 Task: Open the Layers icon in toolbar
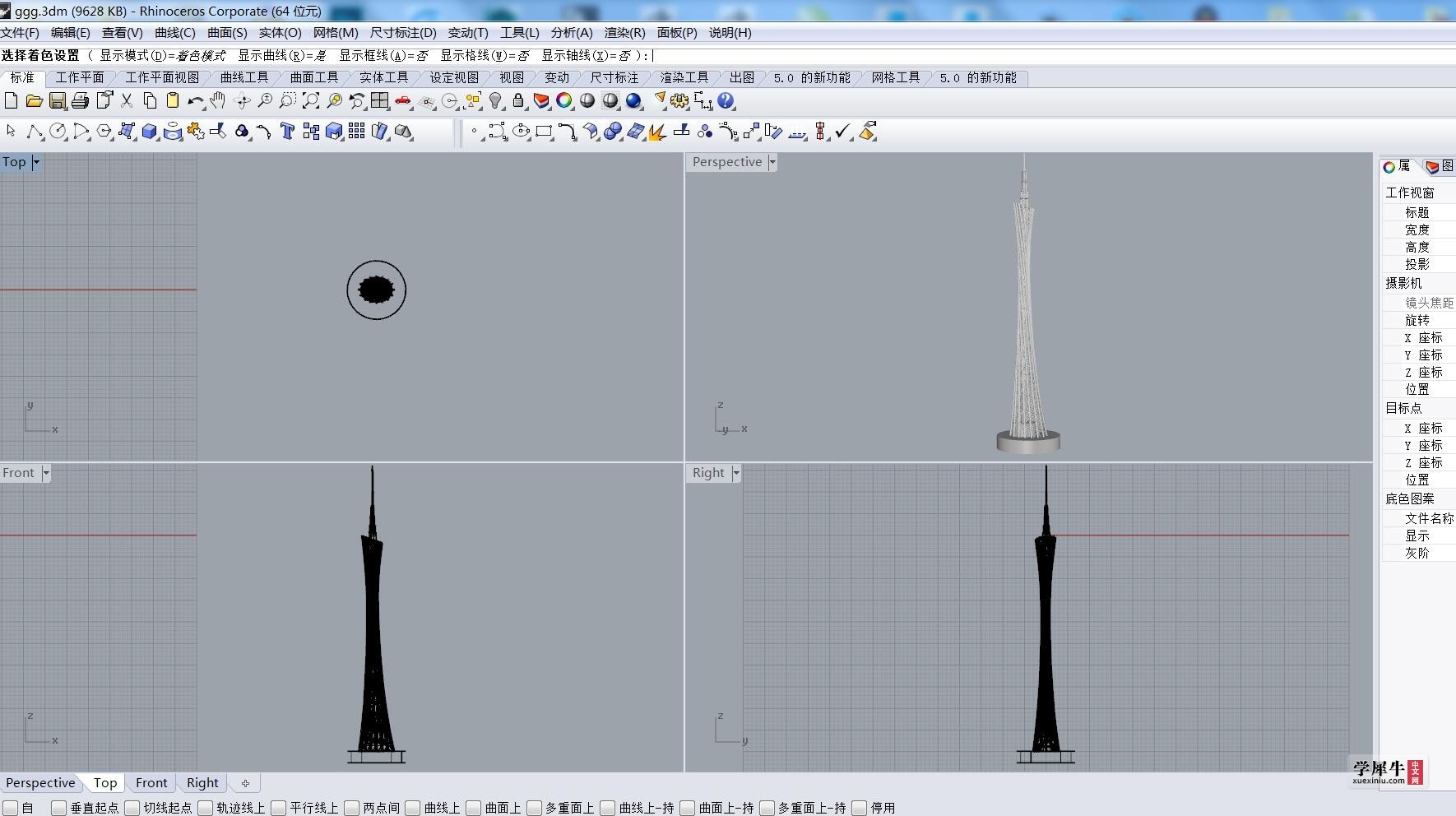[541, 100]
